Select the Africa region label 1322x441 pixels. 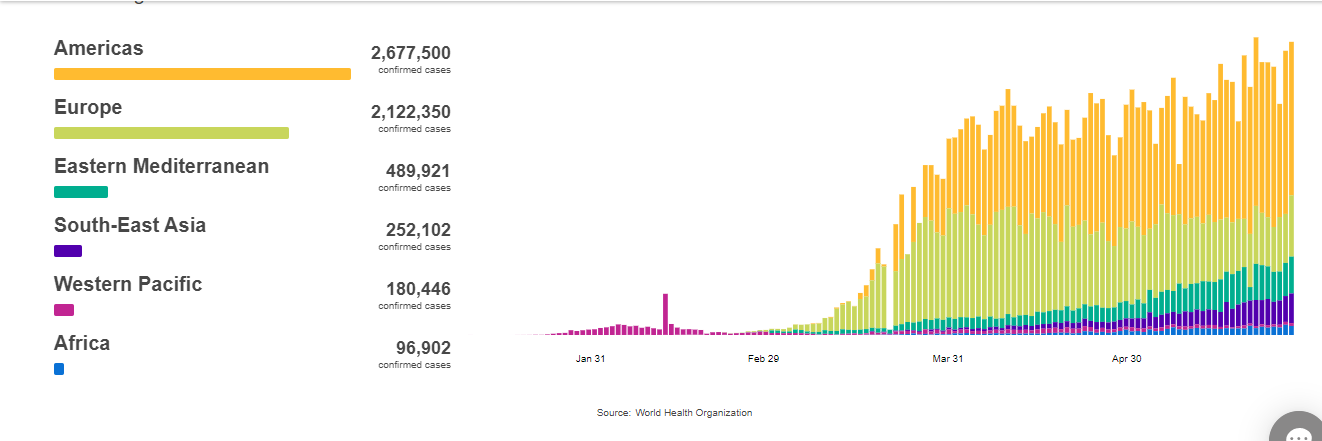click(82, 343)
